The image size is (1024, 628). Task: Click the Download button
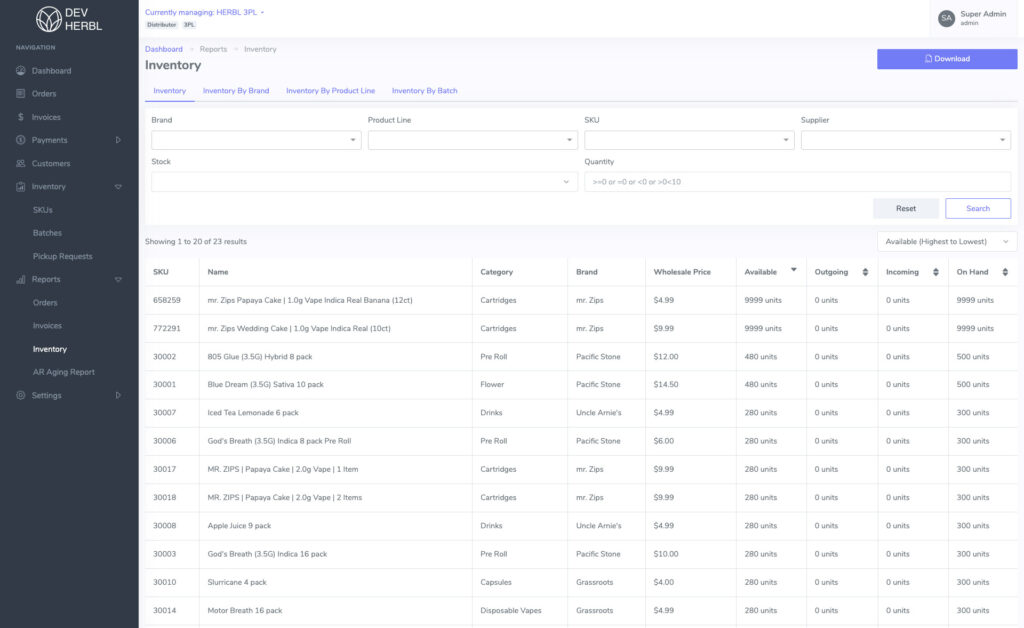click(947, 59)
